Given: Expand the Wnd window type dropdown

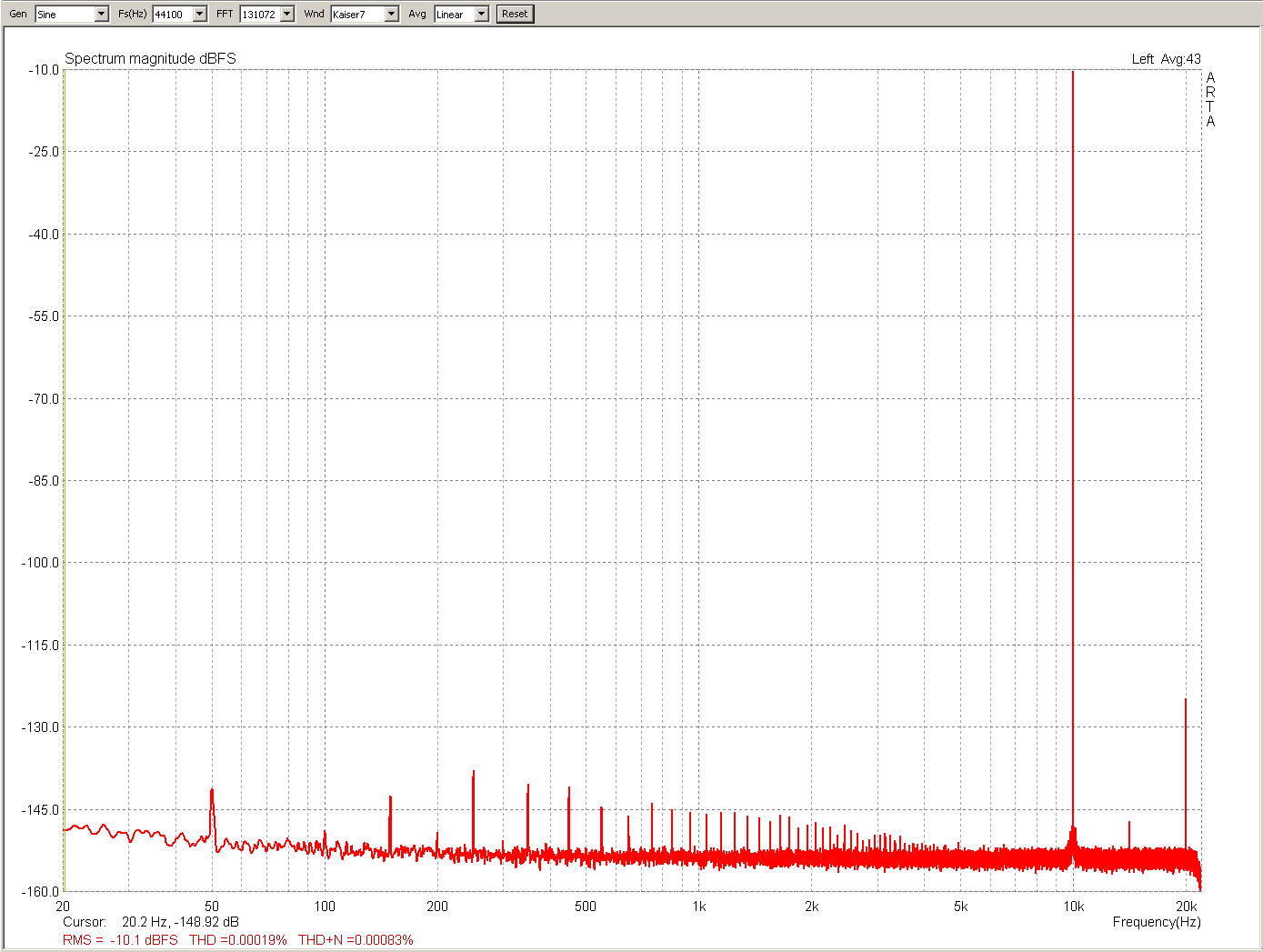Looking at the screenshot, I should click(392, 14).
